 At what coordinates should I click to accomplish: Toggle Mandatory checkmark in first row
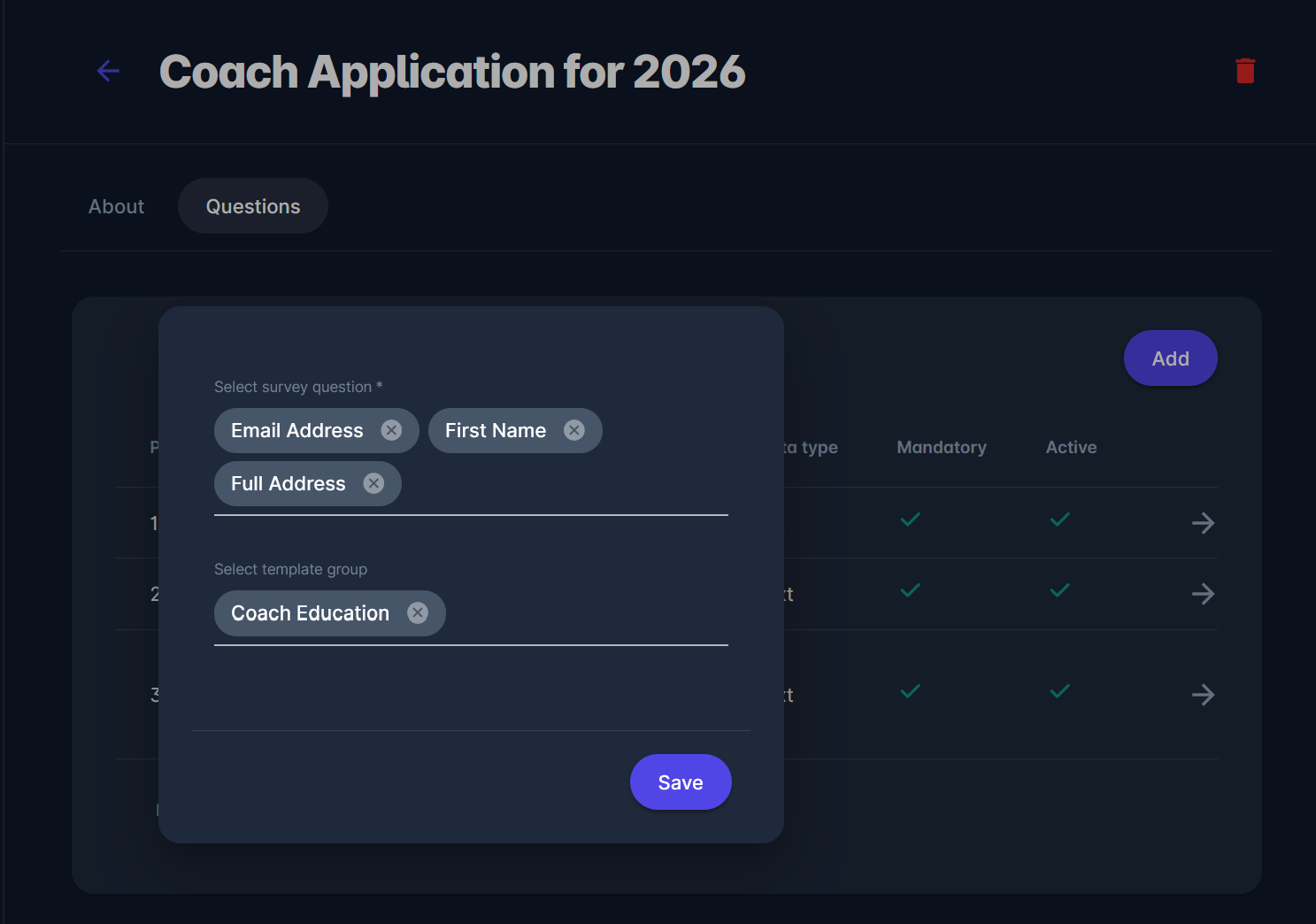click(x=910, y=520)
